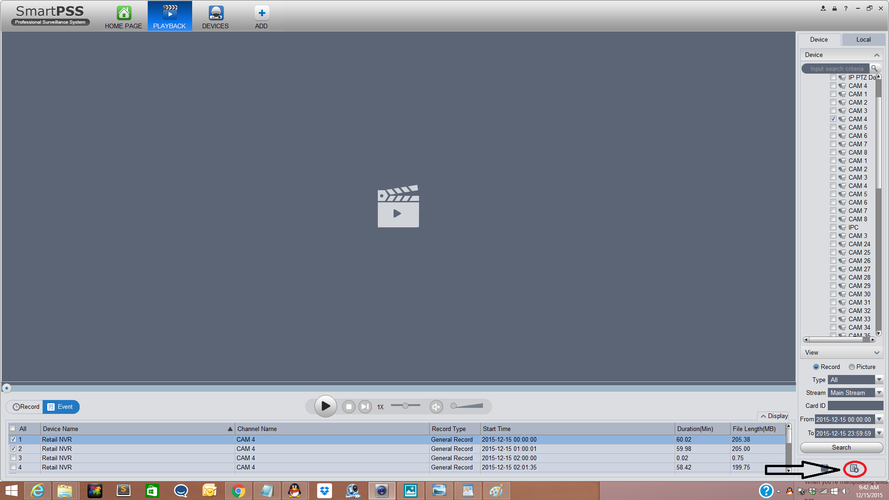Switch to the Local tab

pyautogui.click(x=863, y=40)
